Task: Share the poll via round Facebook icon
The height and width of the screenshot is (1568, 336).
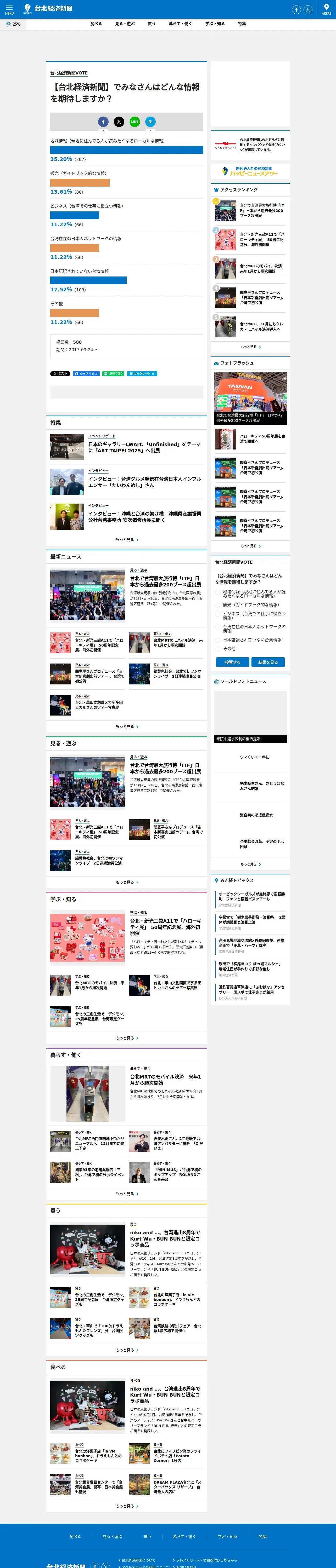Action: pyautogui.click(x=103, y=122)
